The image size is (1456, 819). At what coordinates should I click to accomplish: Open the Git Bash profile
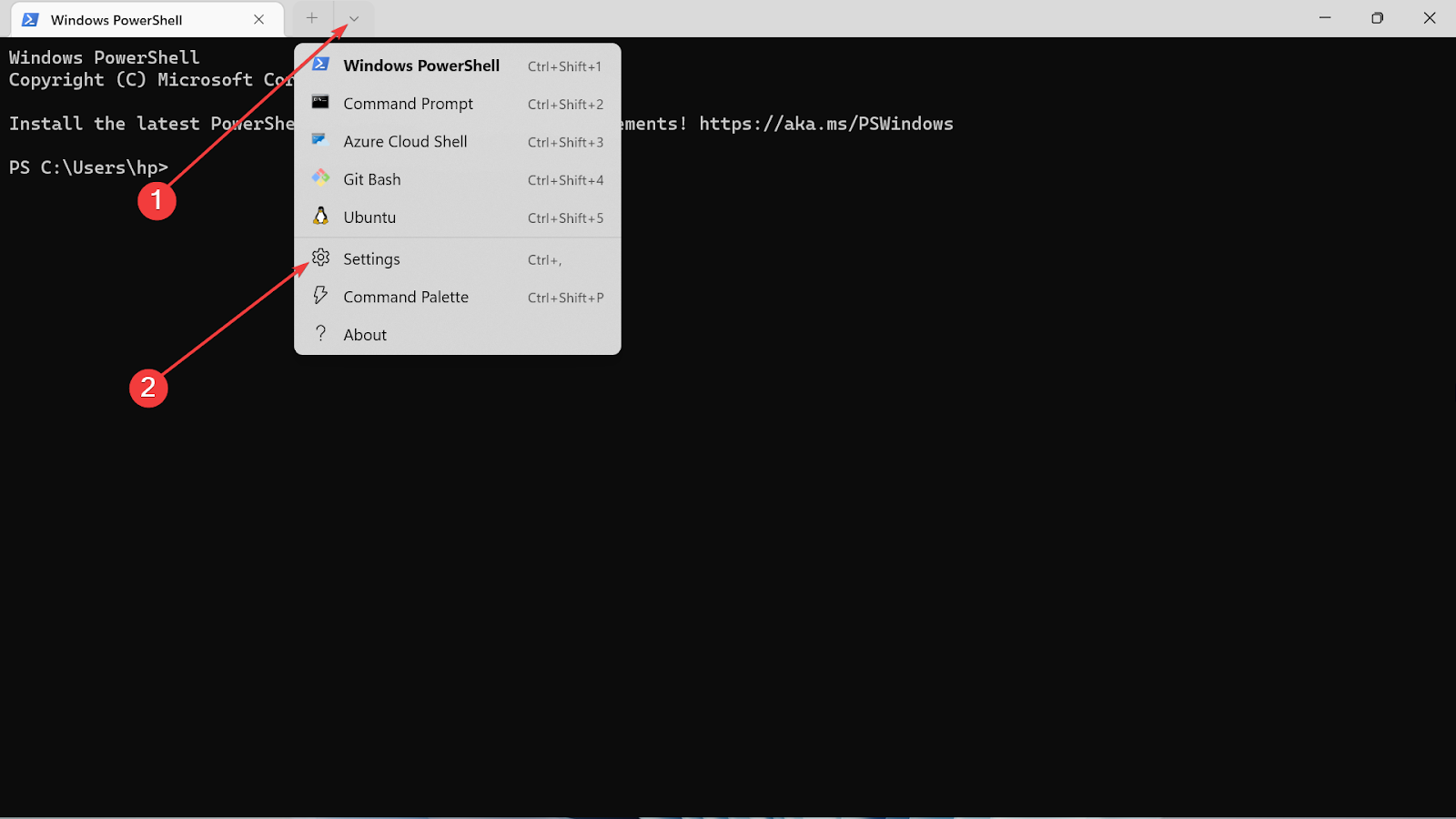click(458, 179)
